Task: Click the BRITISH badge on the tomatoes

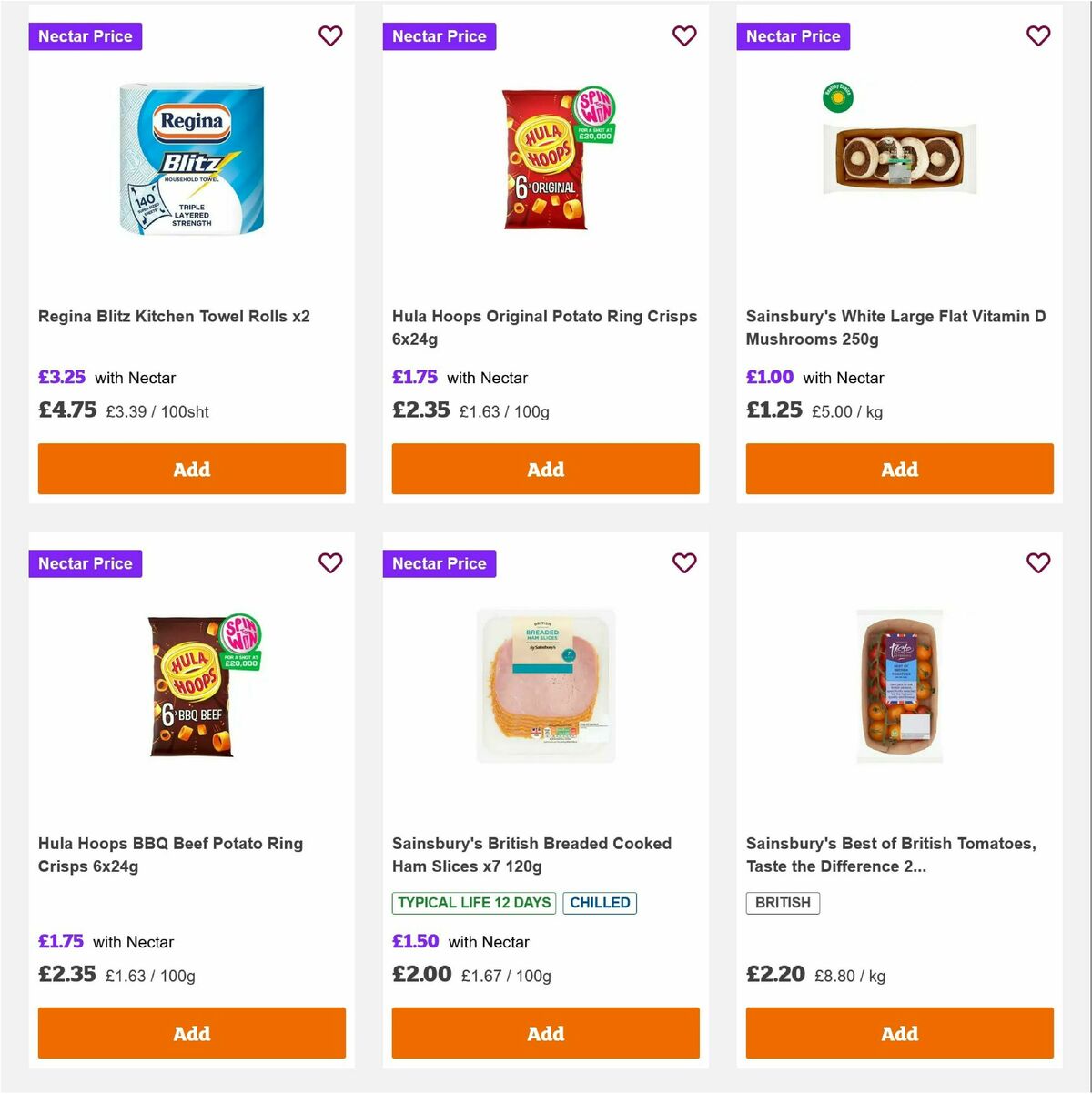Action: tap(783, 903)
